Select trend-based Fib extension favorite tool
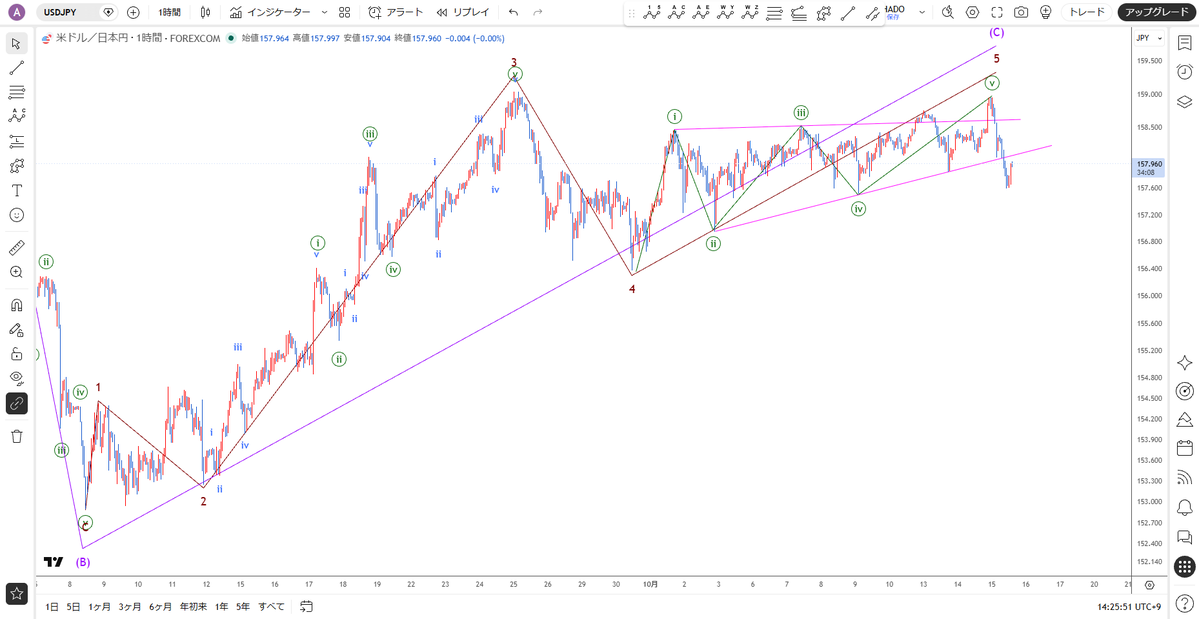 pyautogui.click(x=799, y=12)
